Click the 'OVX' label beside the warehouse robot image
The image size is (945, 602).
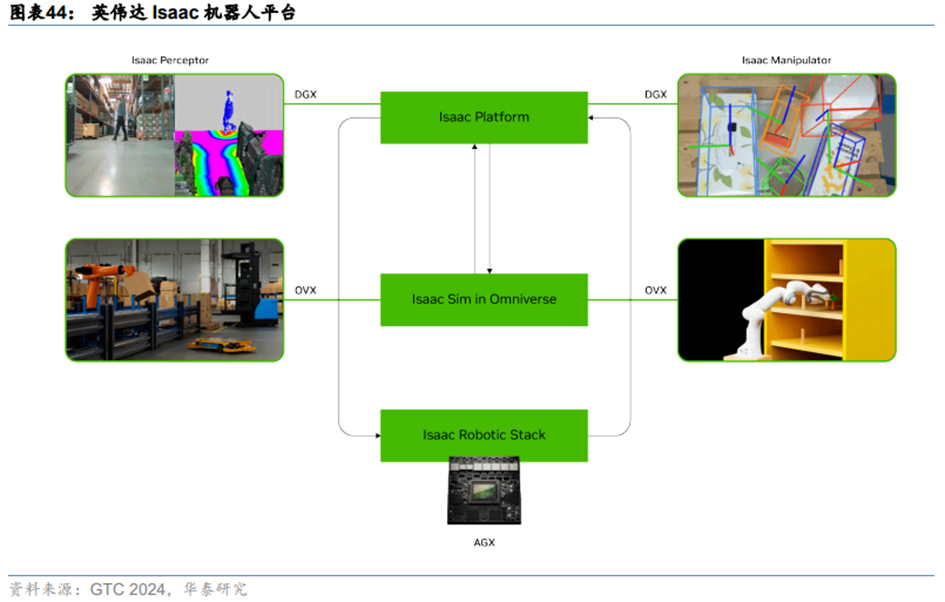pyautogui.click(x=306, y=290)
